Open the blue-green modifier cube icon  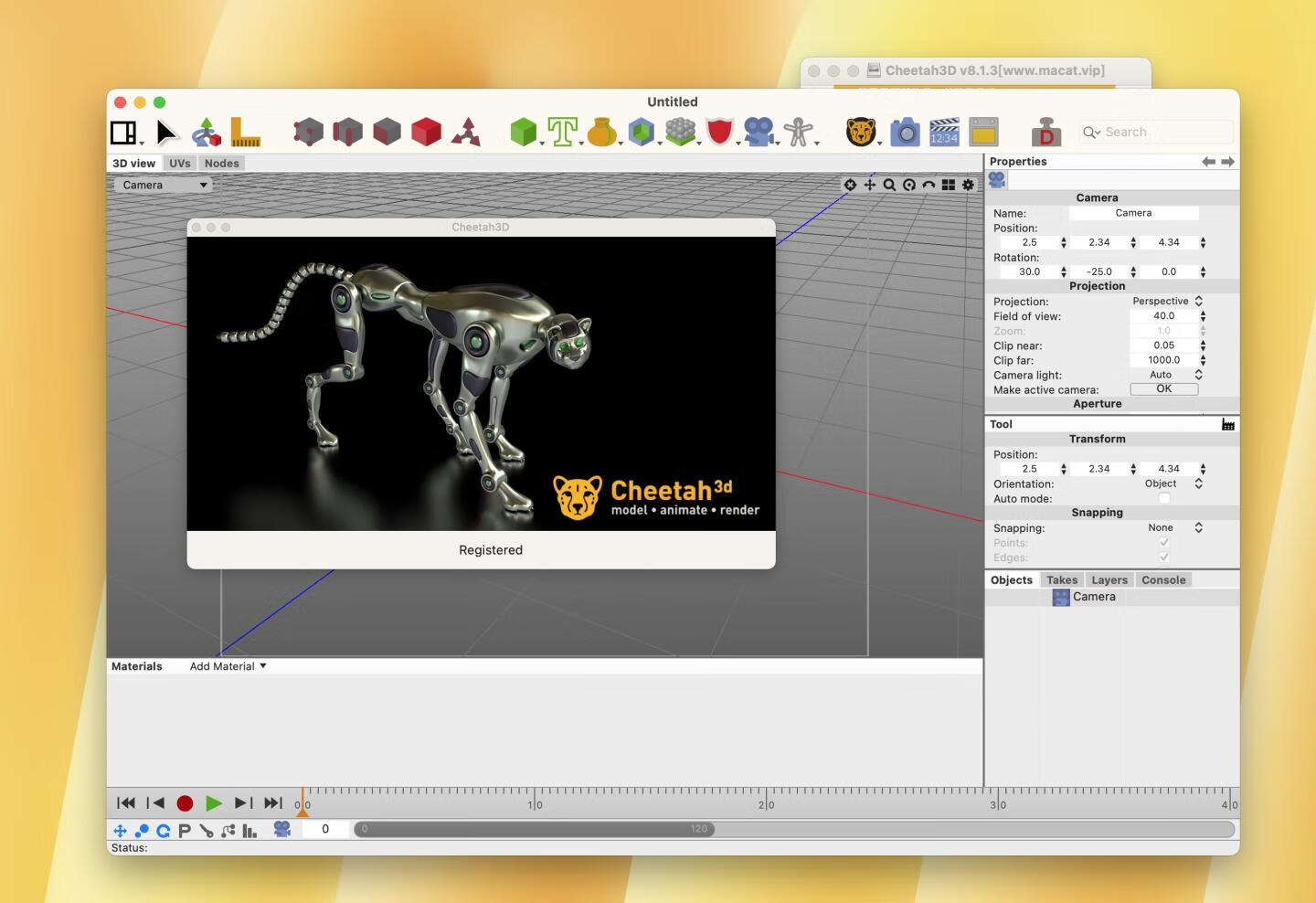(642, 133)
